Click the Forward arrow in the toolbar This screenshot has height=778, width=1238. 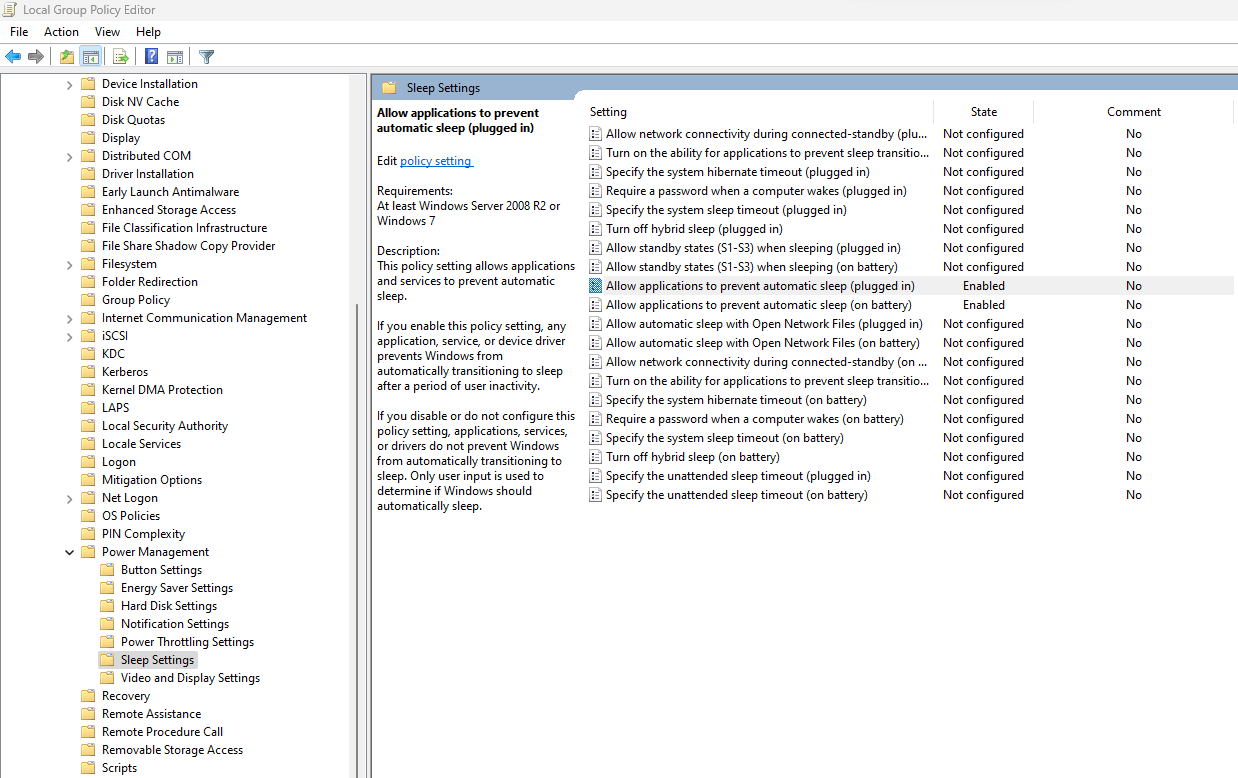pos(36,57)
